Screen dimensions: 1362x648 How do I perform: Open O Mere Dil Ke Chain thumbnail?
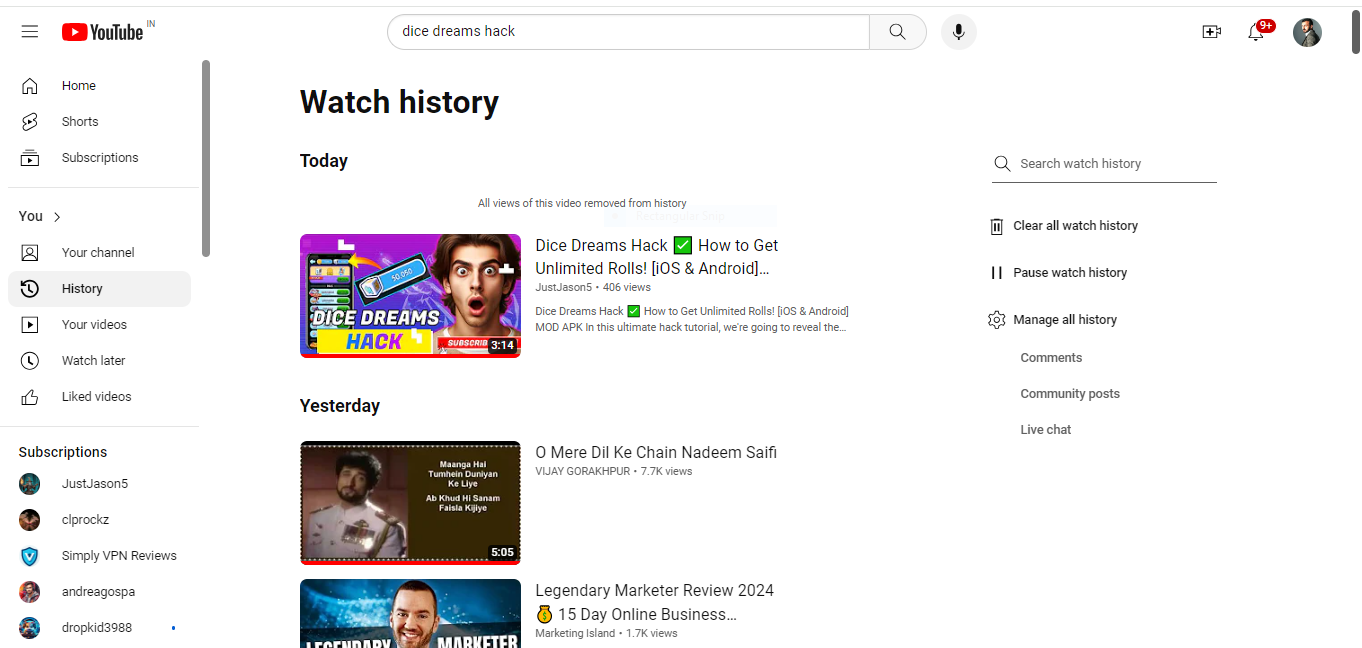[410, 503]
